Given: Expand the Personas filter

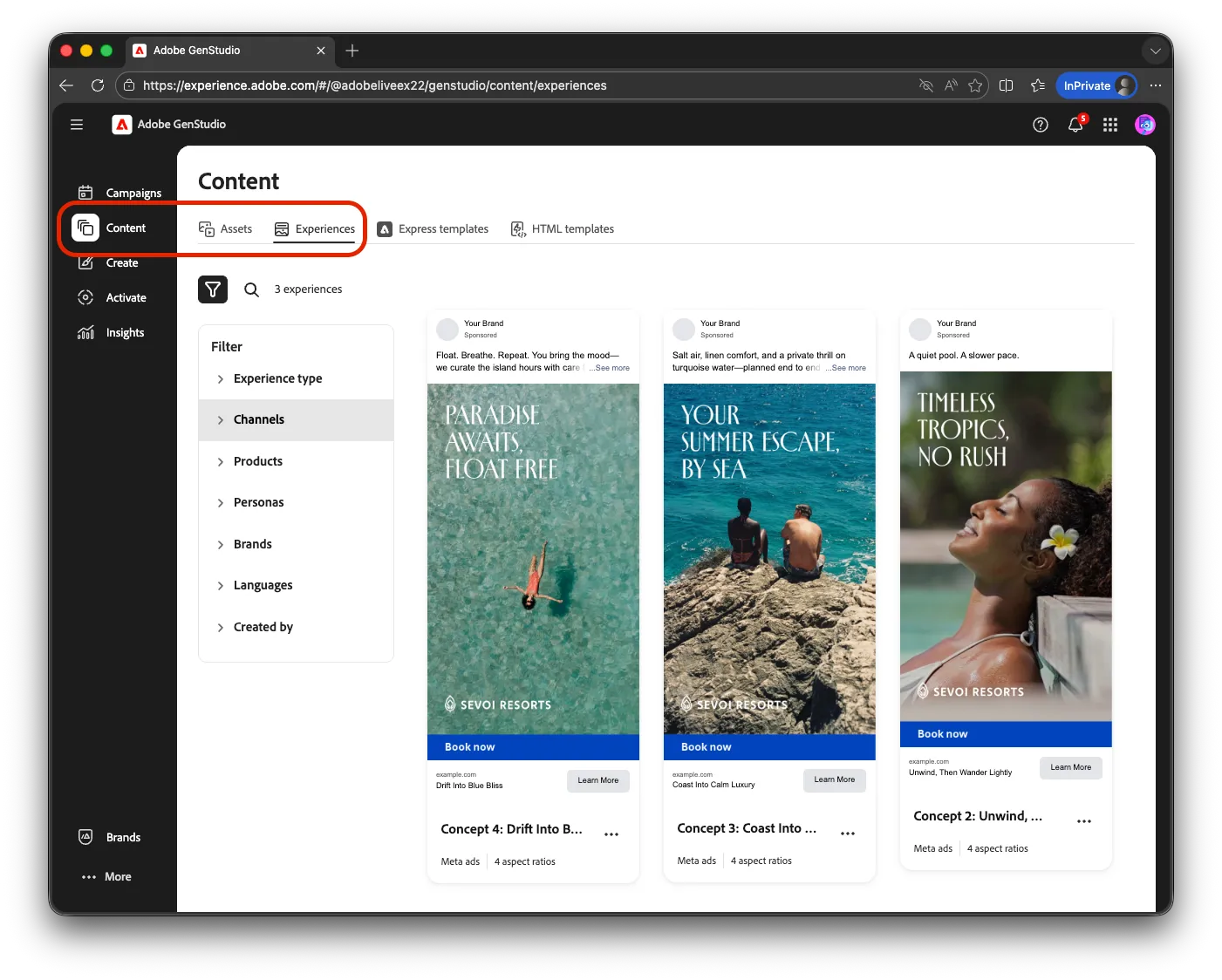Looking at the screenshot, I should point(297,502).
